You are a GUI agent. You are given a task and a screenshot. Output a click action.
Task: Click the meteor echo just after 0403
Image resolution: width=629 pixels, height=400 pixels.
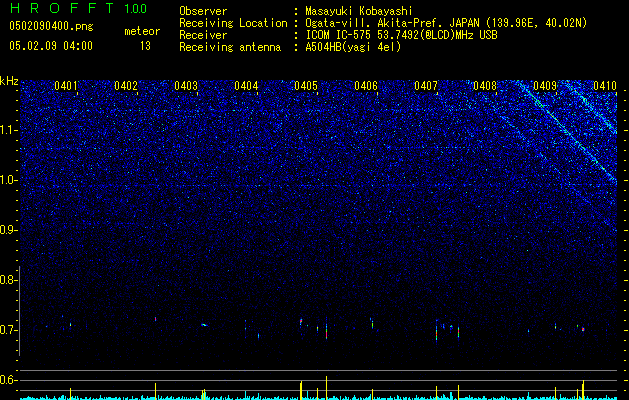[x=204, y=325]
